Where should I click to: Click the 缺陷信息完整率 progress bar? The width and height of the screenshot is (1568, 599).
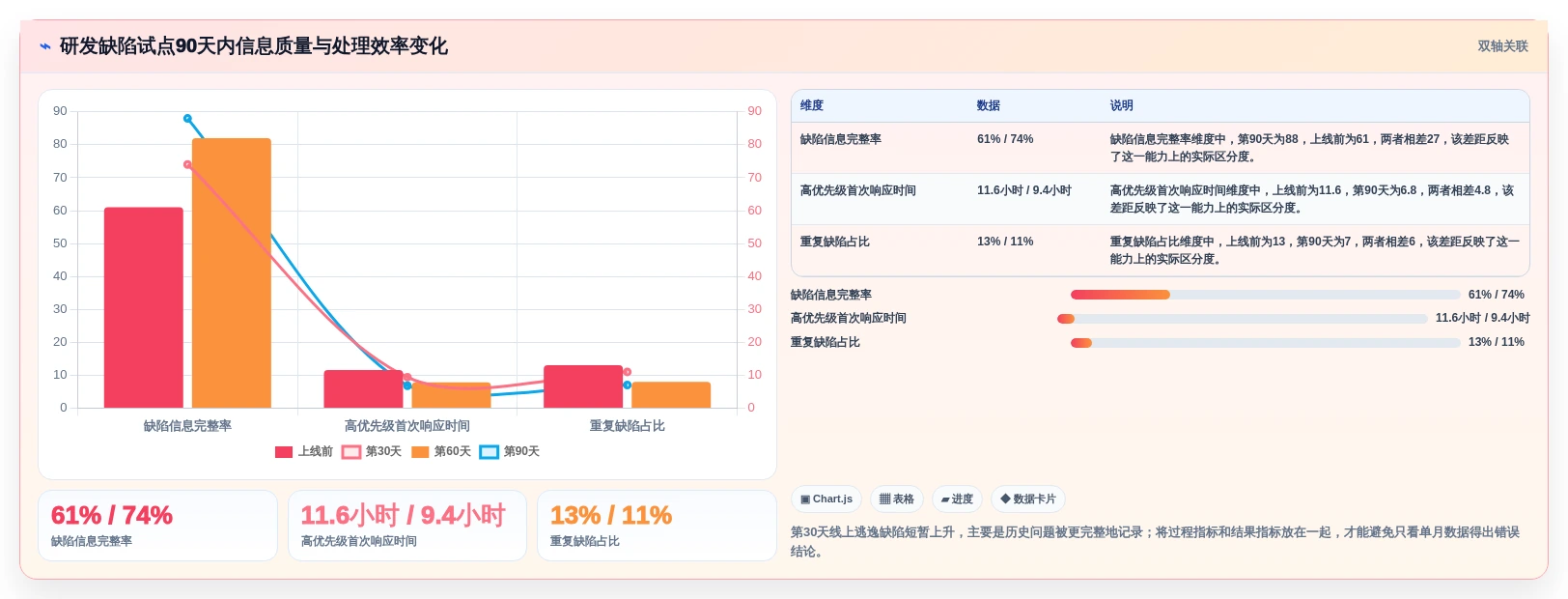coord(1265,295)
